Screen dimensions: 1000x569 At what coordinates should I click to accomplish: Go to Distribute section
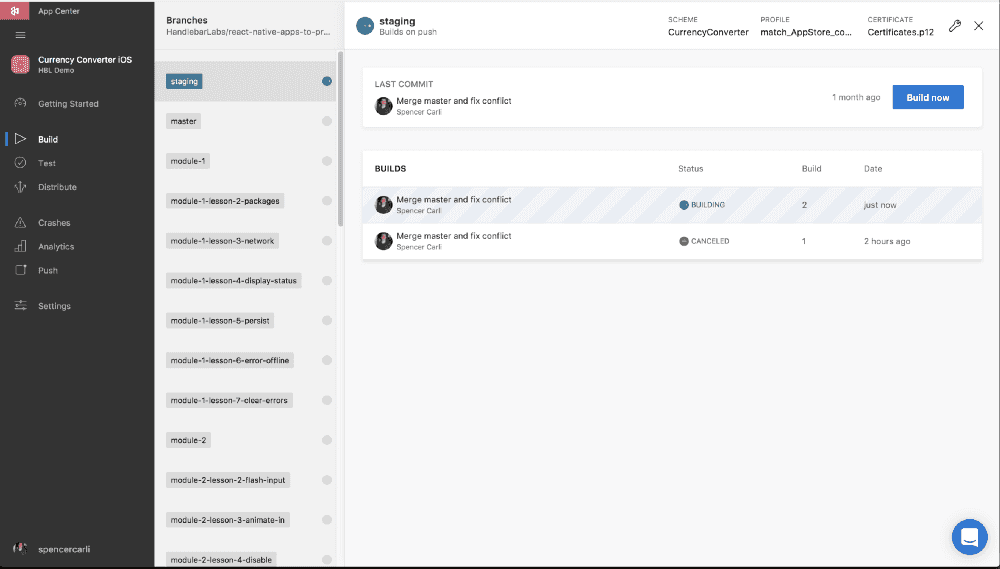57,187
